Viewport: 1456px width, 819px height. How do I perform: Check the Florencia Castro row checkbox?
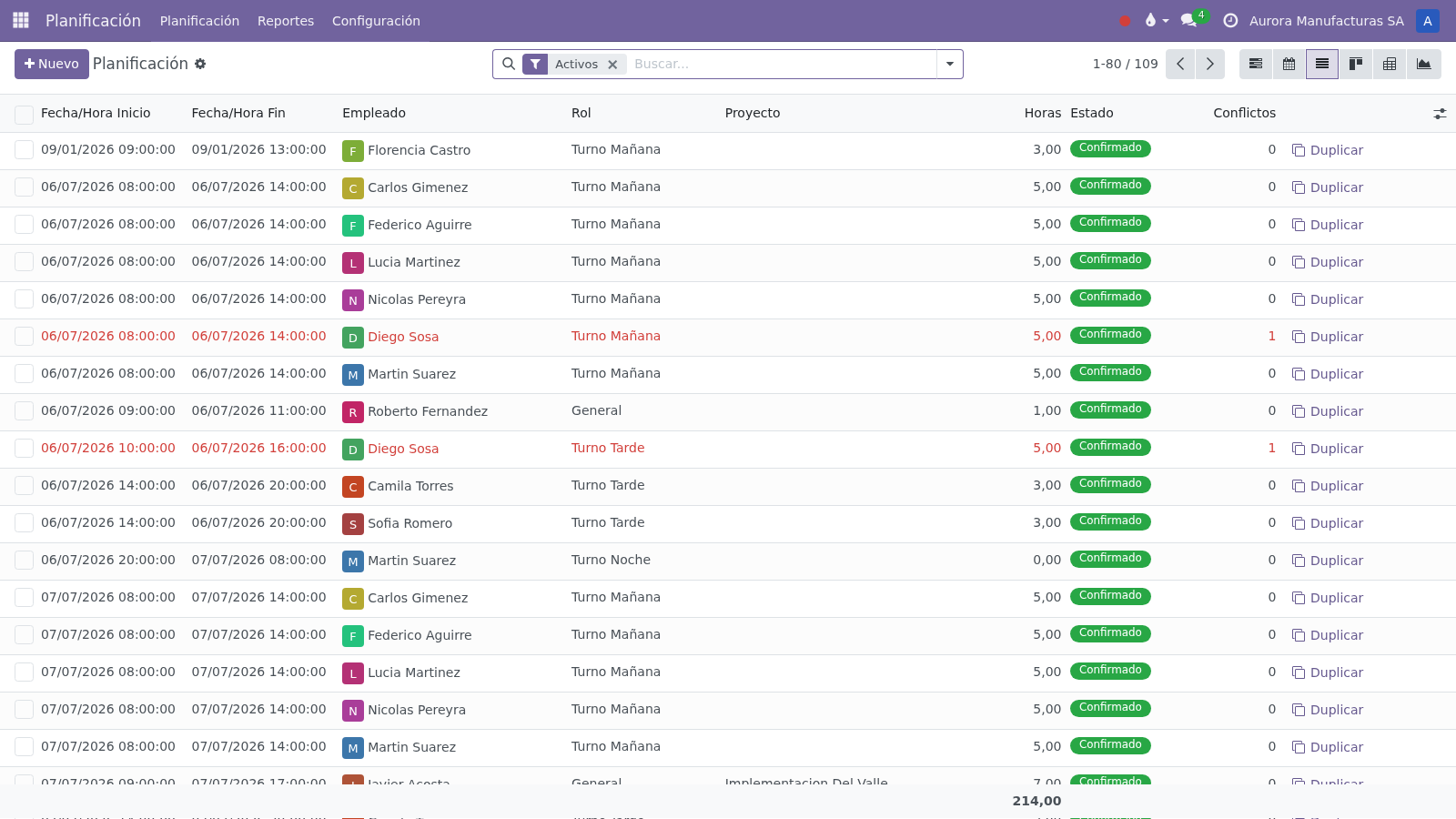(x=24, y=150)
